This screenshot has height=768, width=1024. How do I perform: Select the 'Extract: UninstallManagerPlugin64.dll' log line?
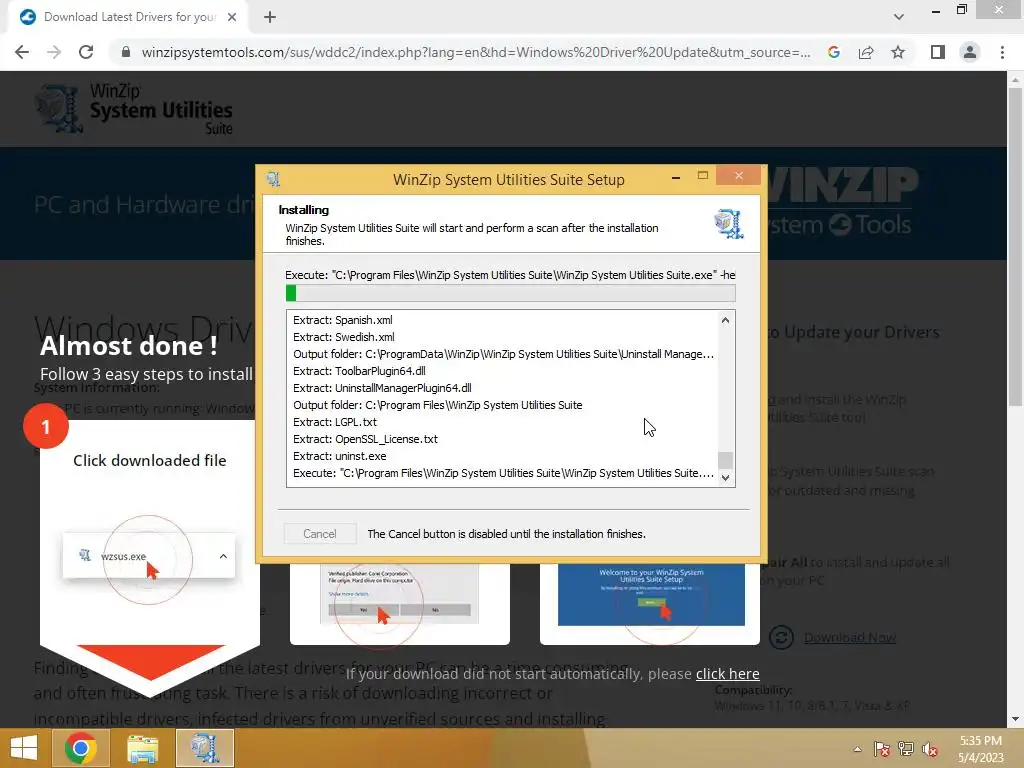tap(382, 388)
